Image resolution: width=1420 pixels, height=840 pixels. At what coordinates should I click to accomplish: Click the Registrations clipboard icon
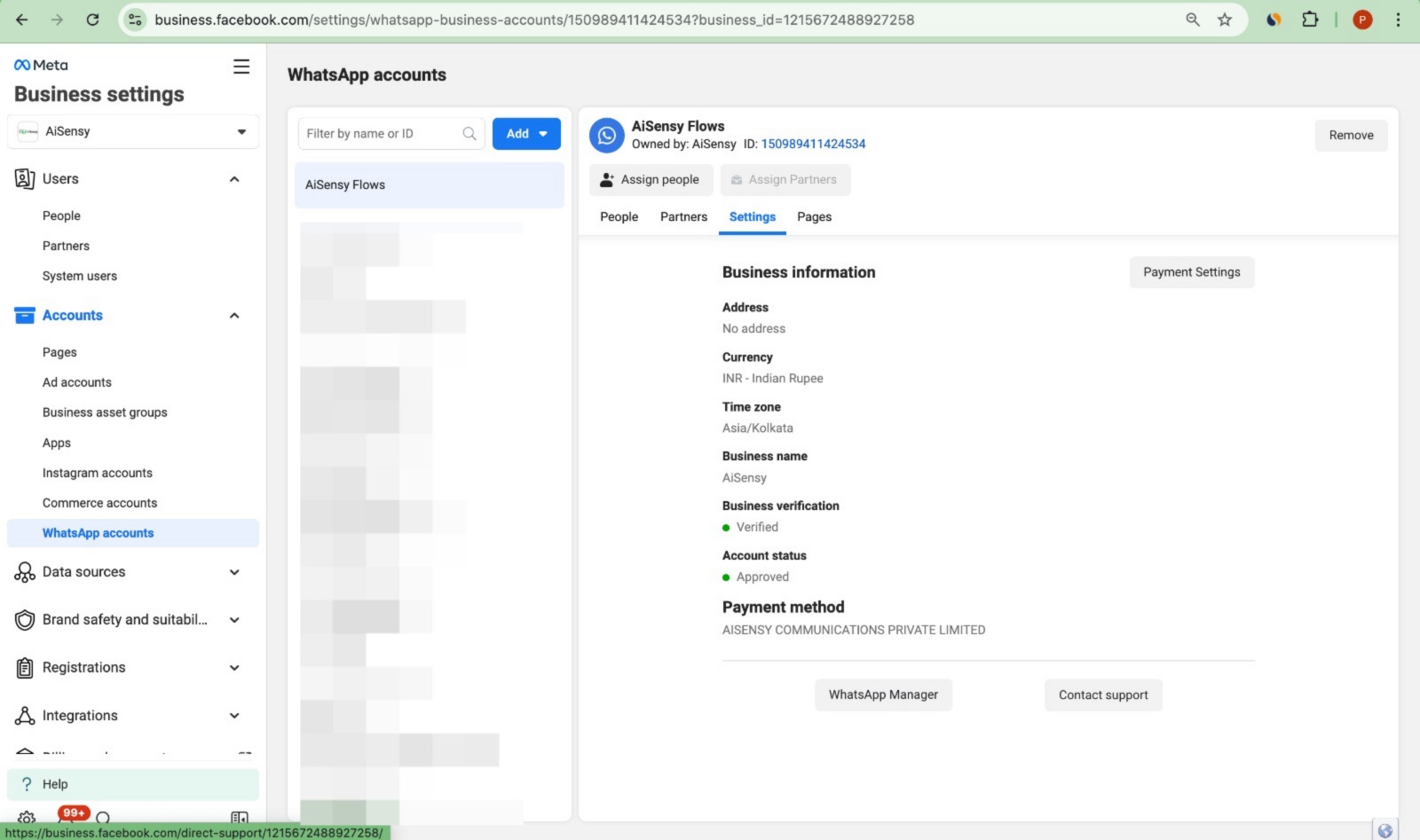[25, 668]
